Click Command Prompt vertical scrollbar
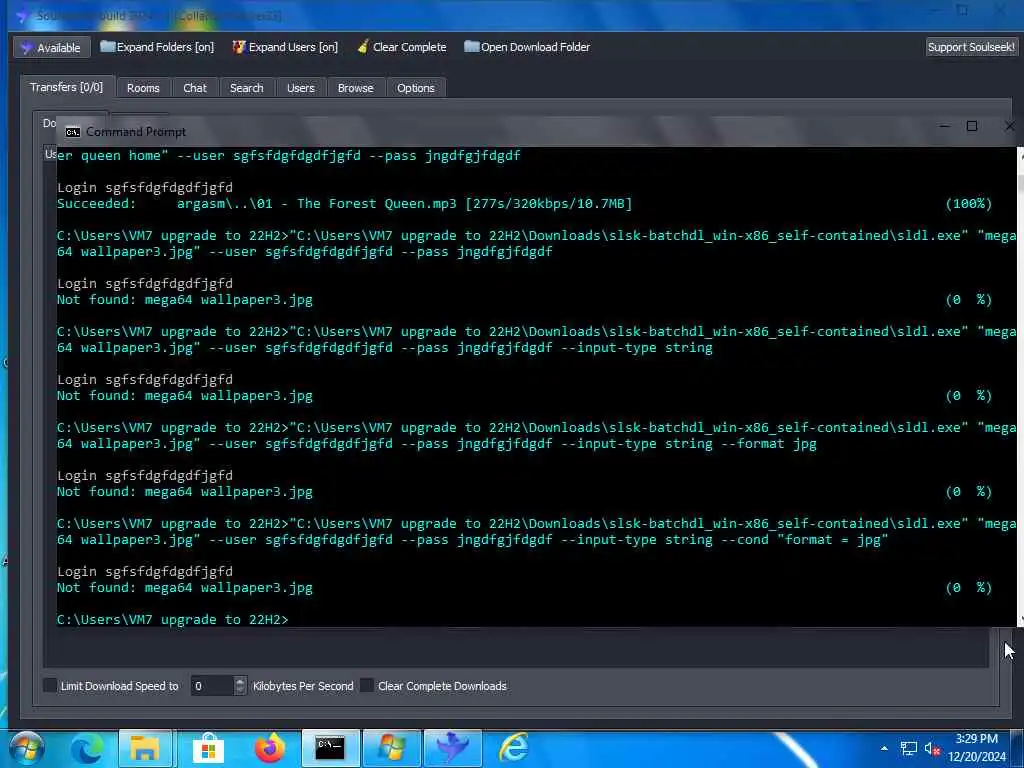1024x768 pixels. click(1020, 385)
